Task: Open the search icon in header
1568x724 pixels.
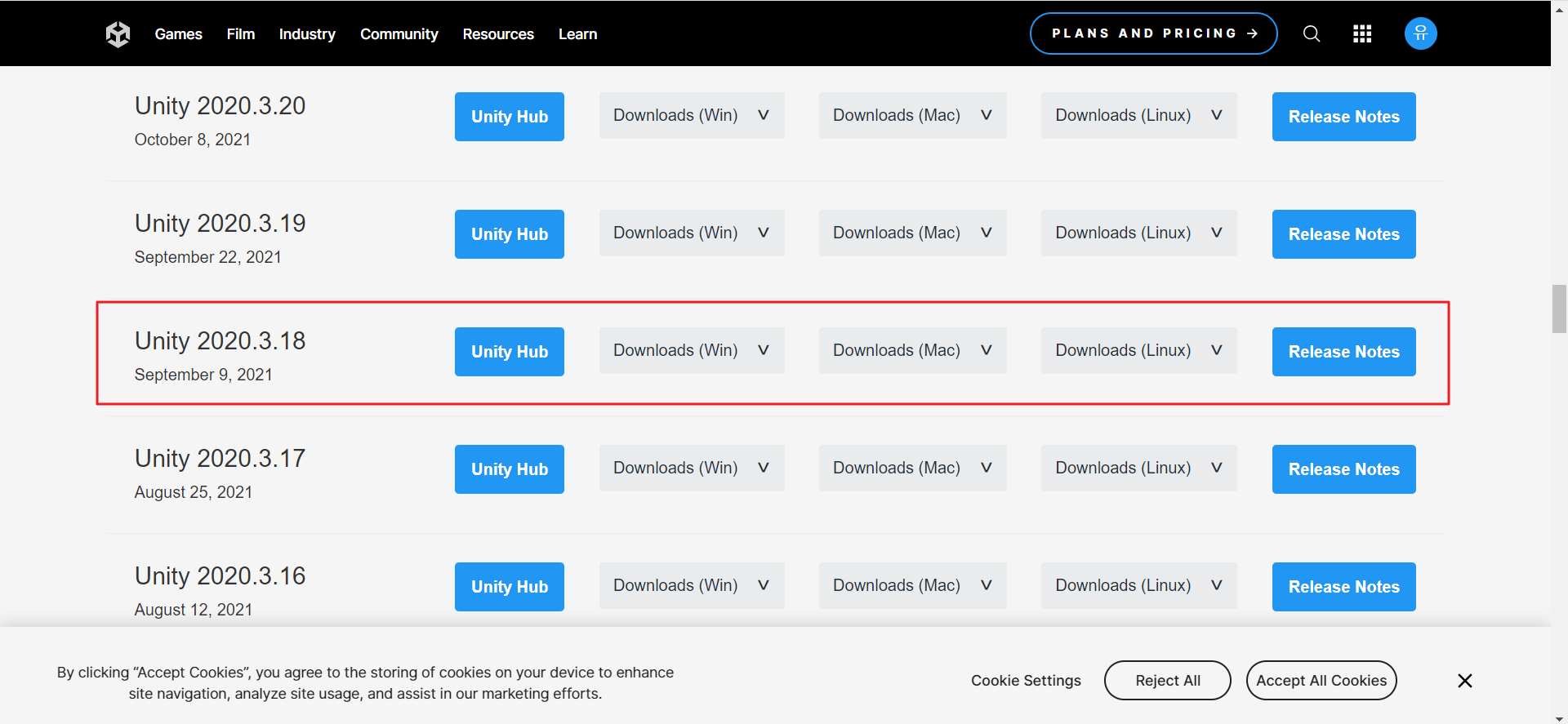Action: point(1312,33)
